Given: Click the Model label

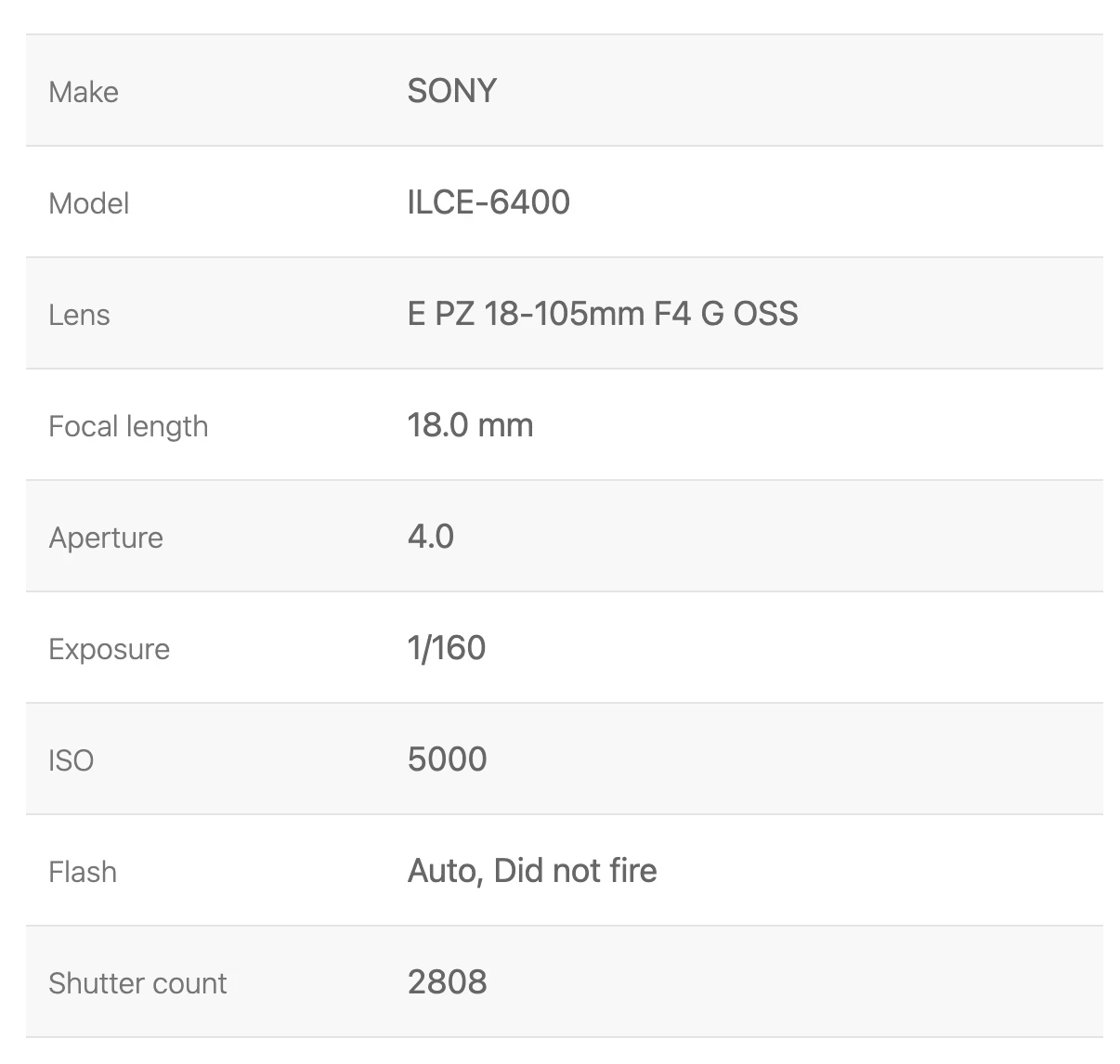Looking at the screenshot, I should (x=88, y=203).
